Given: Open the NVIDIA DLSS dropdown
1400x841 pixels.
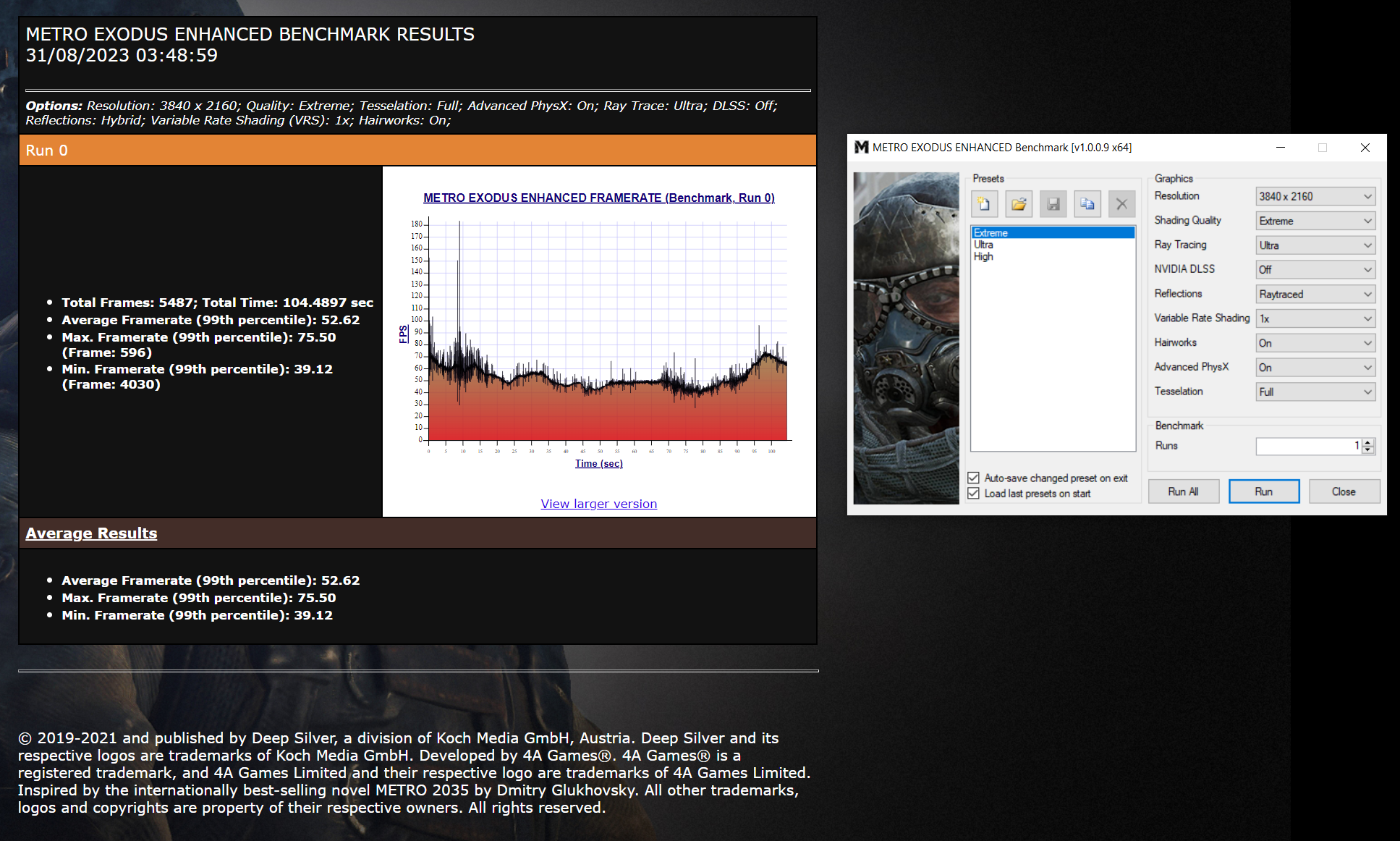Looking at the screenshot, I should [1315, 270].
